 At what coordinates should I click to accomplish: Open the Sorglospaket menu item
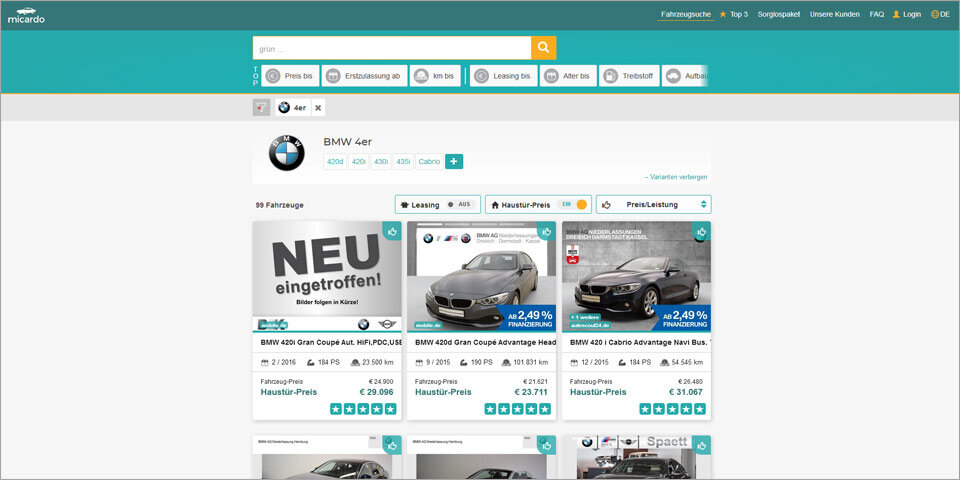779,14
